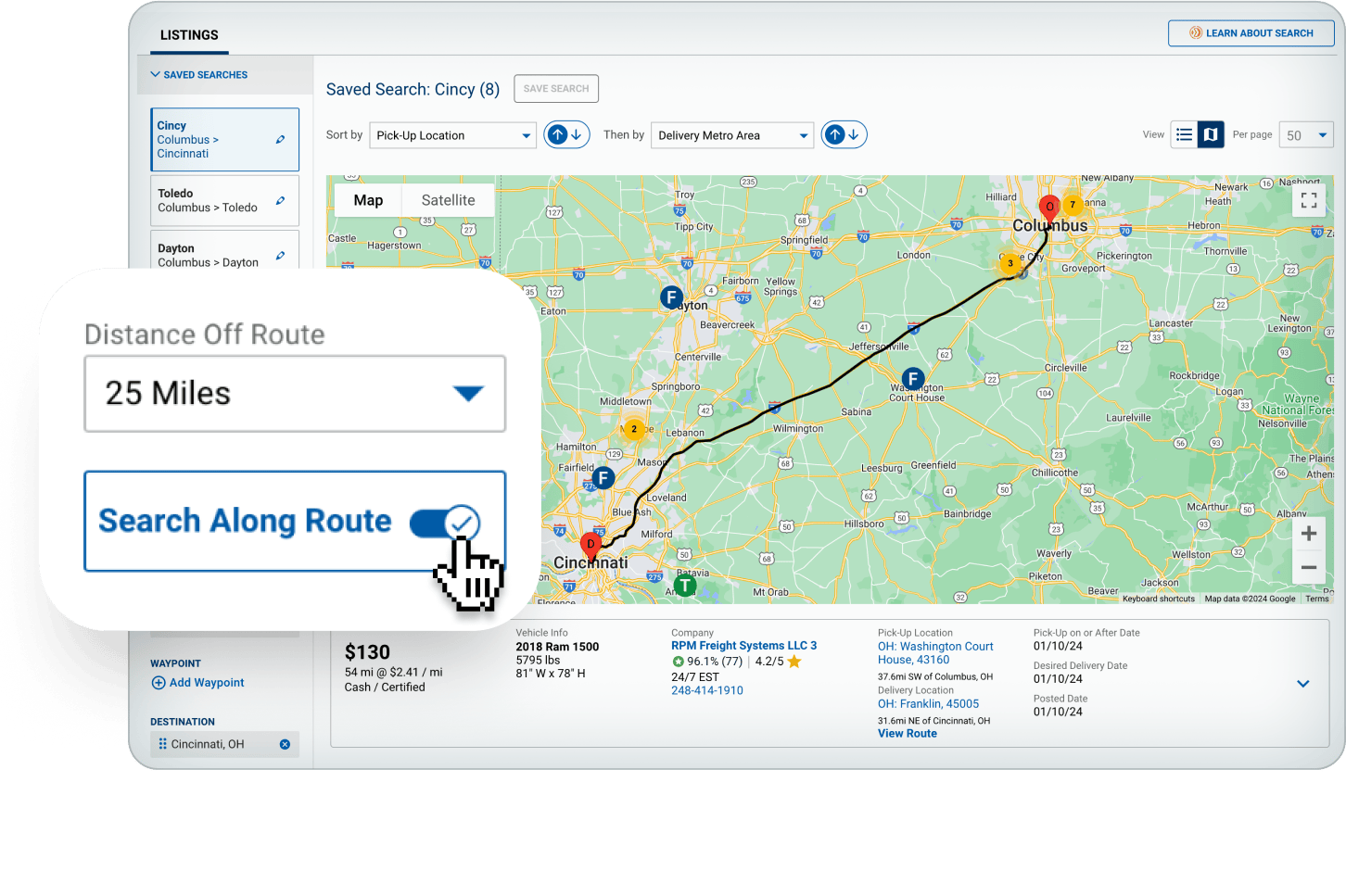Toggle Pick-Up Location sort direction
Viewport: 1346px width, 896px height.
tap(566, 135)
